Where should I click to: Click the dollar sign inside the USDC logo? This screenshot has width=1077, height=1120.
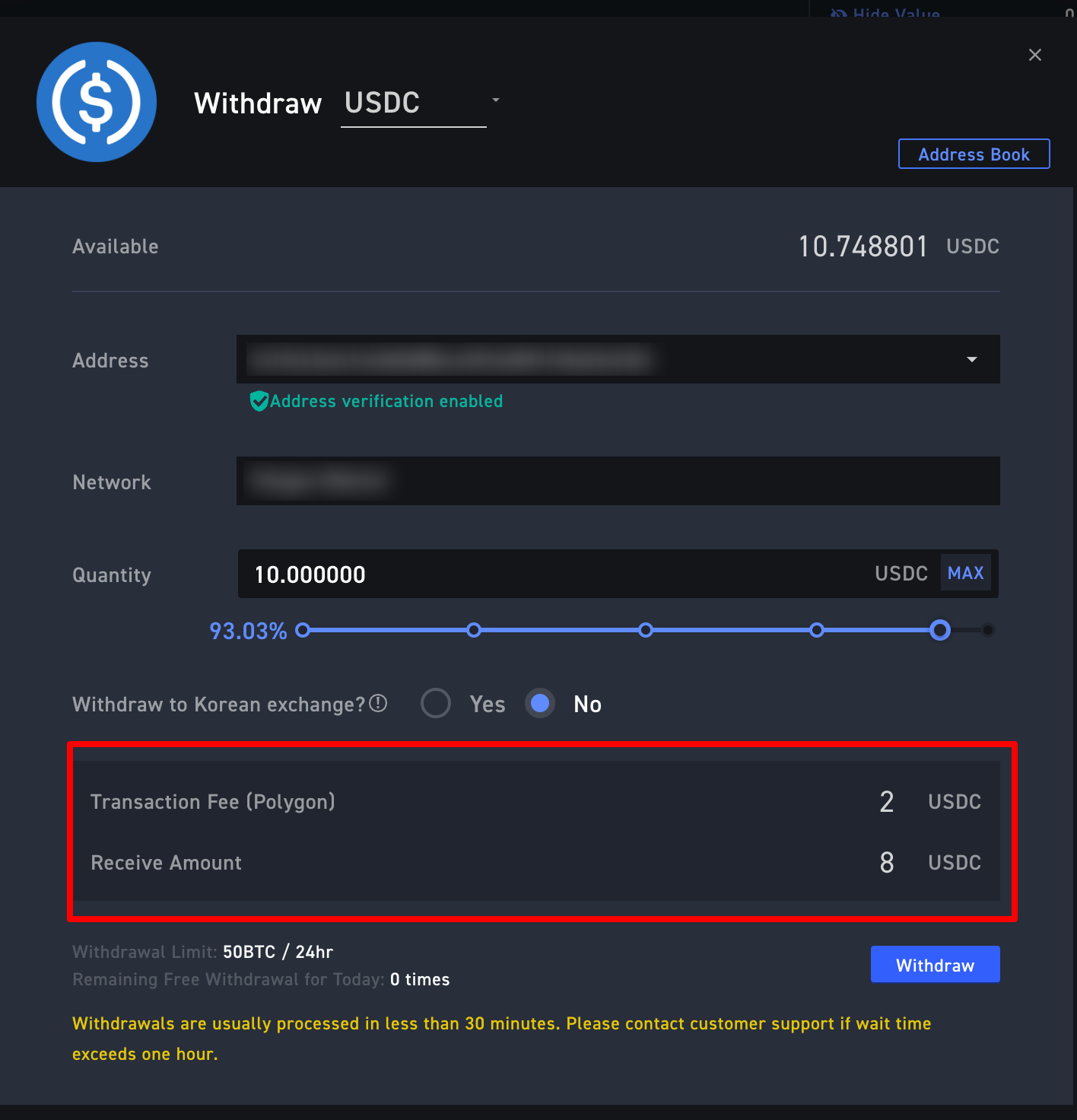pos(97,101)
